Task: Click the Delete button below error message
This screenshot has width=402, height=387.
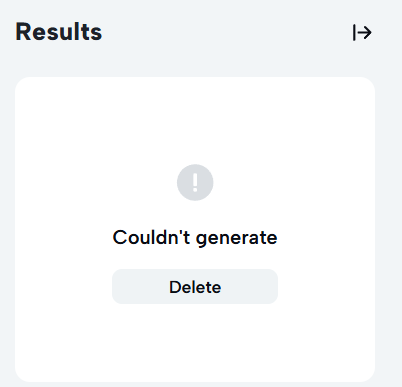Action: click(x=195, y=287)
